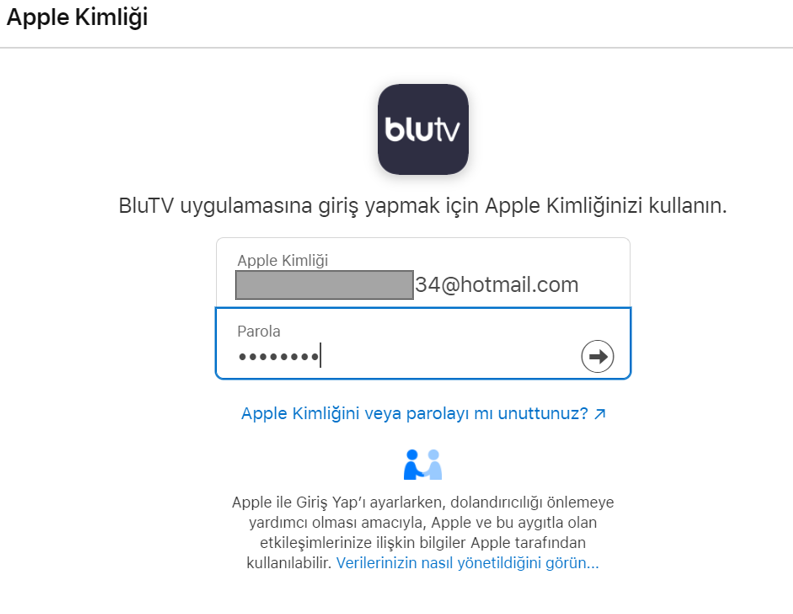Click the BluTV app logo icon
Viewport: 793px width, 614px height.
pos(423,129)
